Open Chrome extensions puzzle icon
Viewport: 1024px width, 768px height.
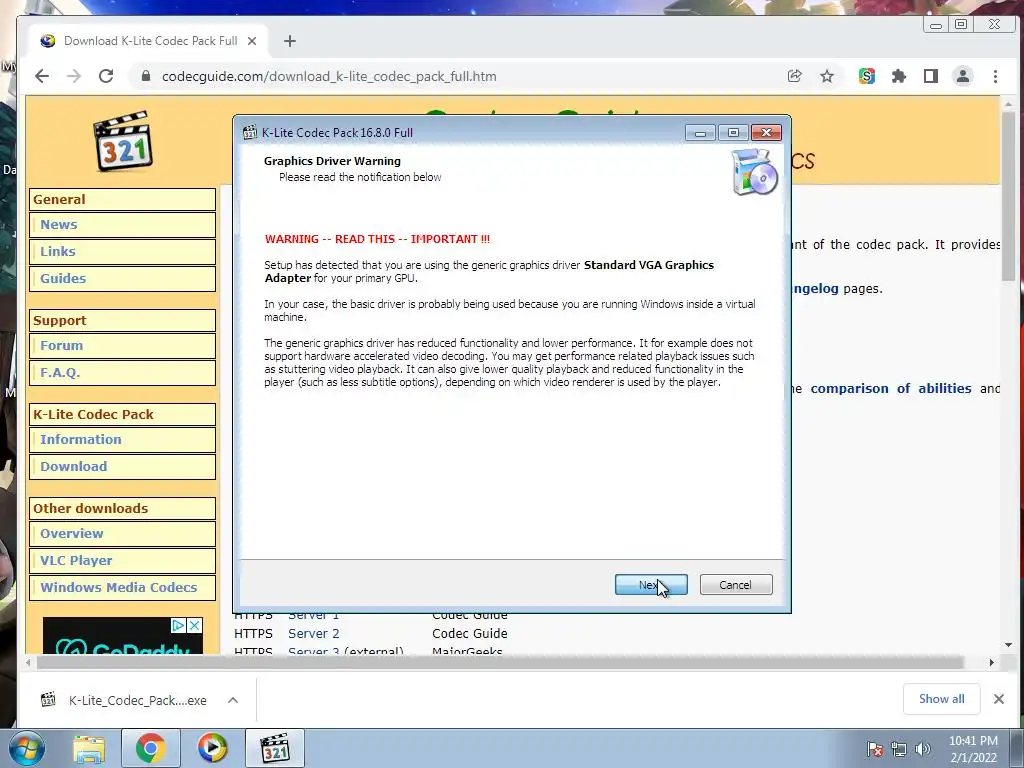pyautogui.click(x=899, y=76)
